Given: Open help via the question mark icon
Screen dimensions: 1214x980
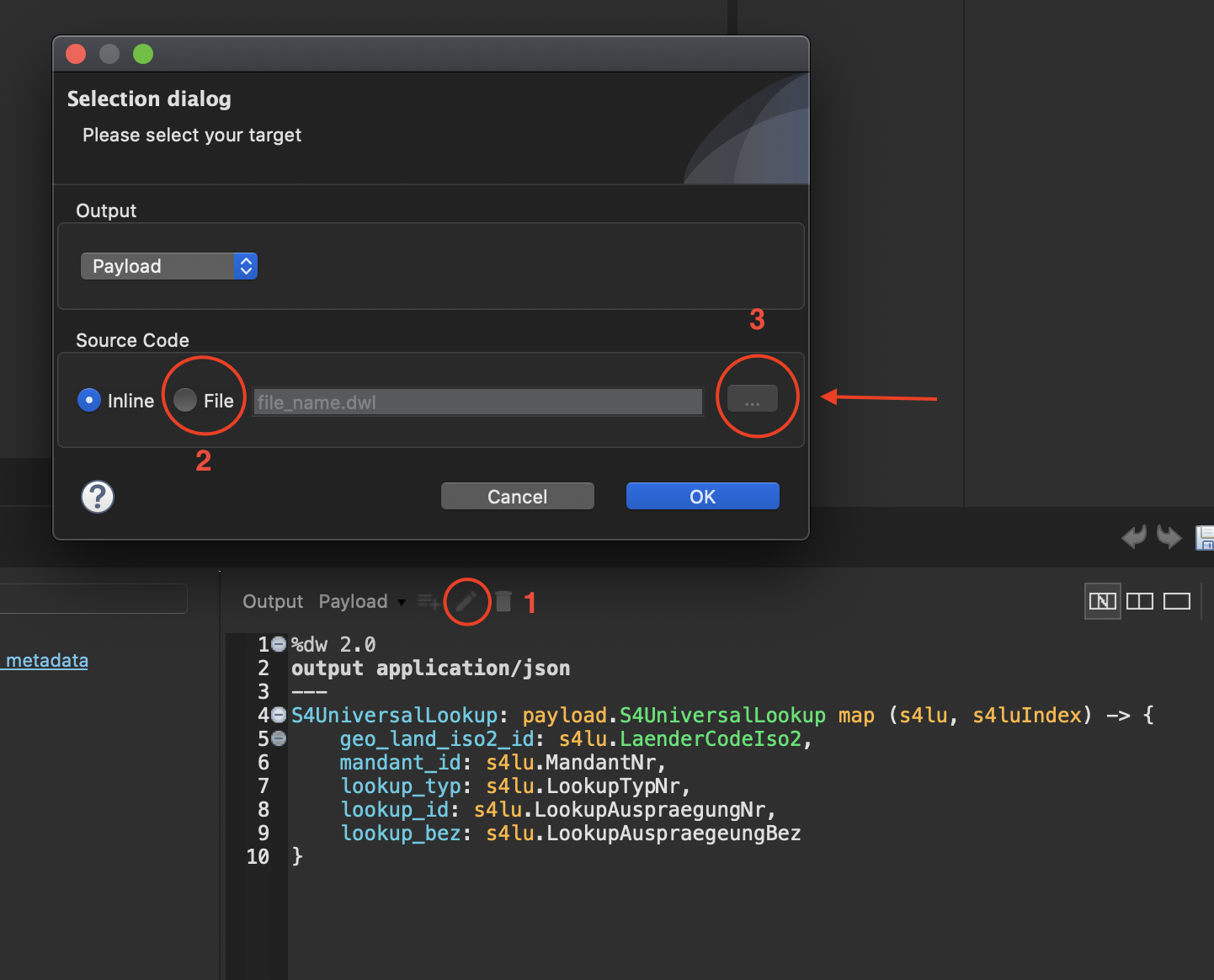Looking at the screenshot, I should [x=97, y=497].
